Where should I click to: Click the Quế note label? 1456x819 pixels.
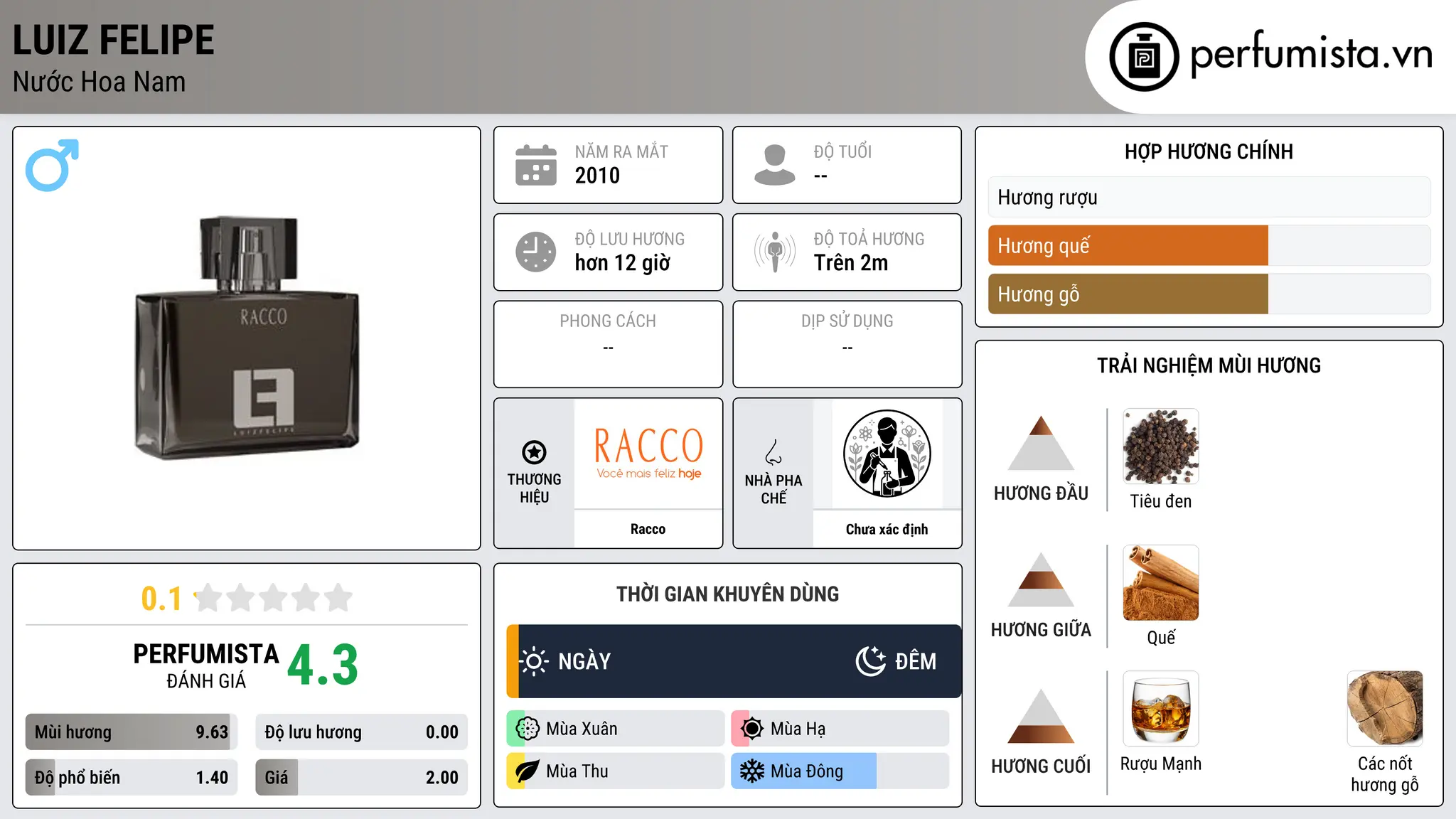click(x=1161, y=638)
